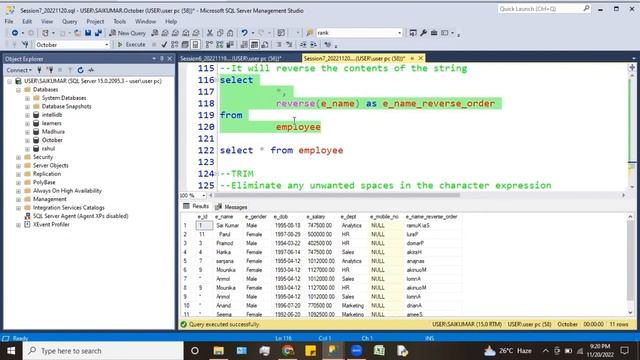Open File Explorer from the taskbar
Viewport: 640px width, 360px height.
pyautogui.click(x=219, y=351)
